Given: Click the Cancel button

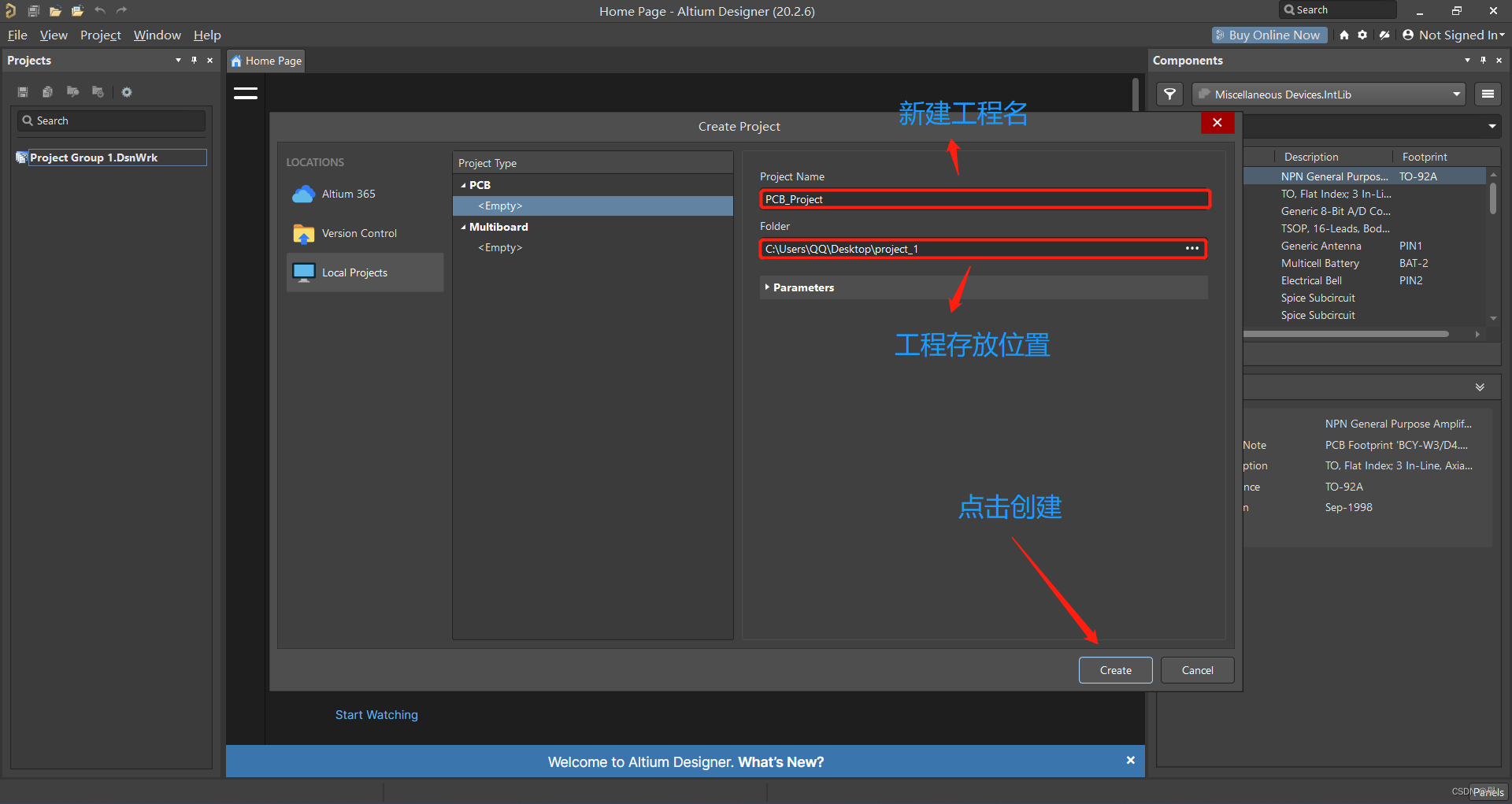Looking at the screenshot, I should (x=1197, y=670).
